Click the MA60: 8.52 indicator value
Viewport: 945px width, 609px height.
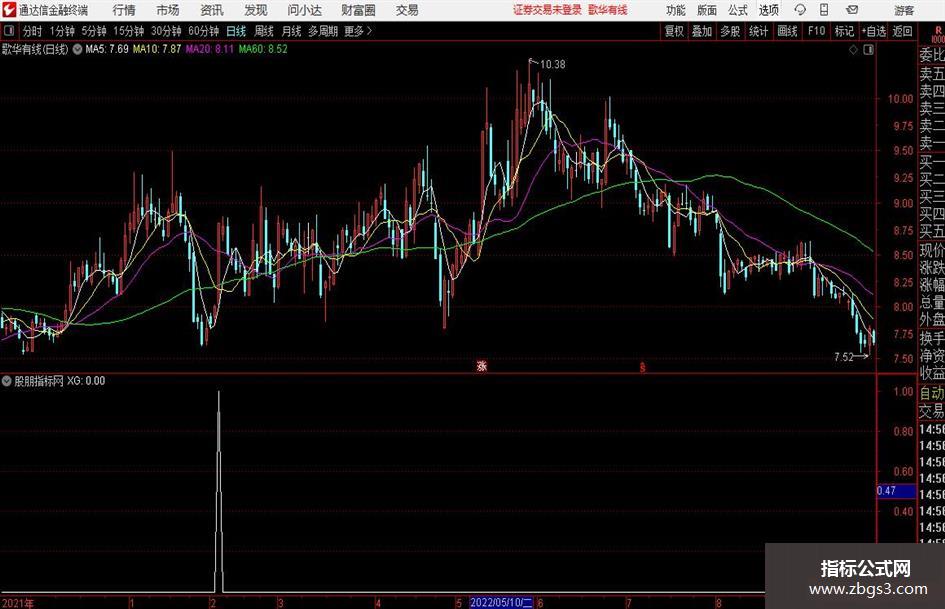[x=263, y=49]
